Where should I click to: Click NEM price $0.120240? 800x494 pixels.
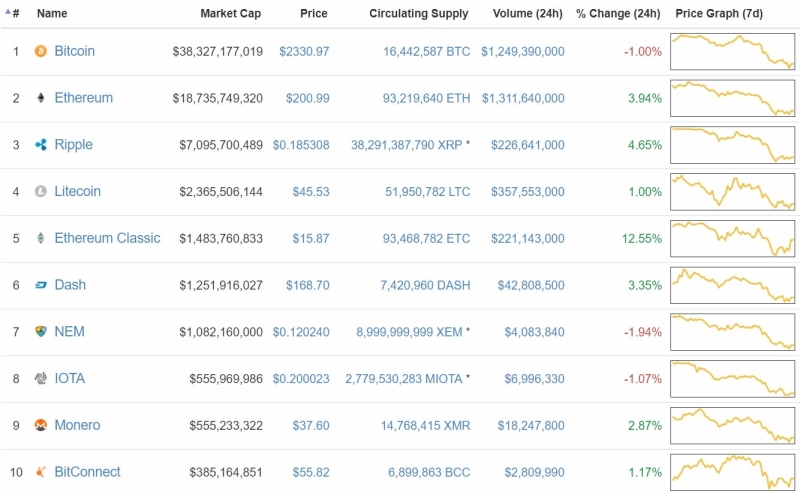click(x=301, y=332)
